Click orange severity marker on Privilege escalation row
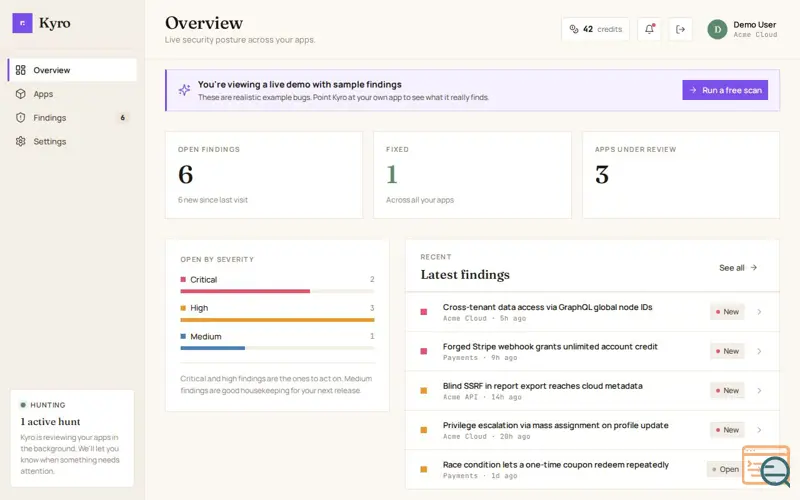 (x=423, y=430)
